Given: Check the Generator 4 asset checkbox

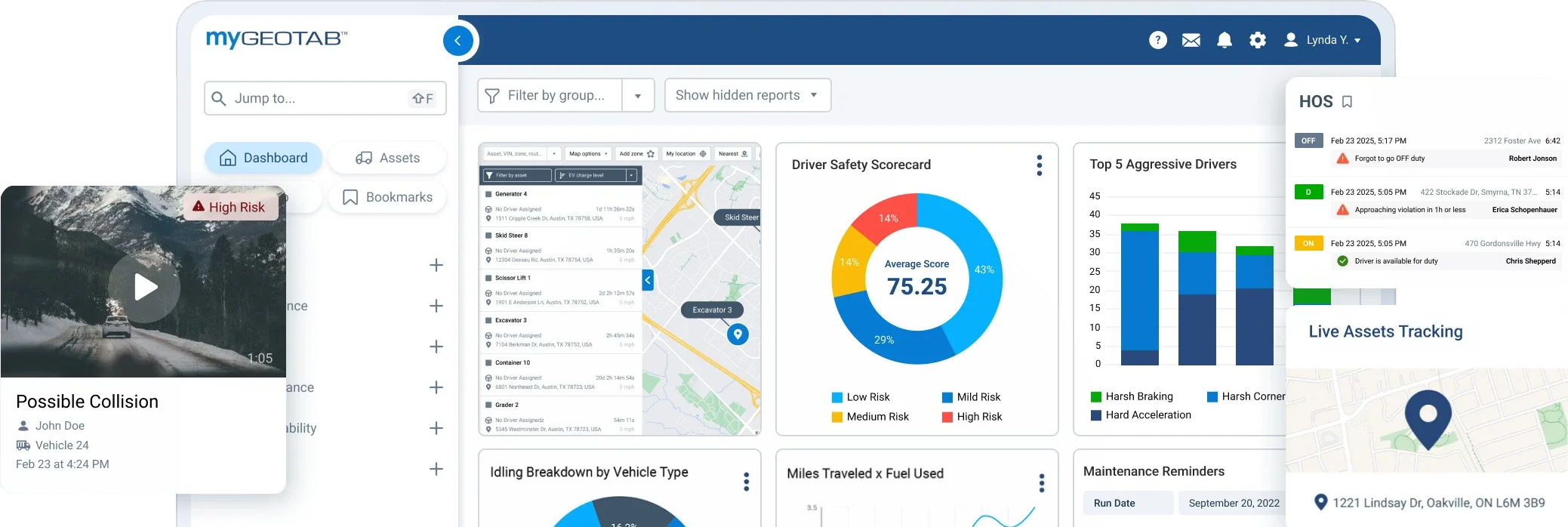Looking at the screenshot, I should tap(488, 194).
